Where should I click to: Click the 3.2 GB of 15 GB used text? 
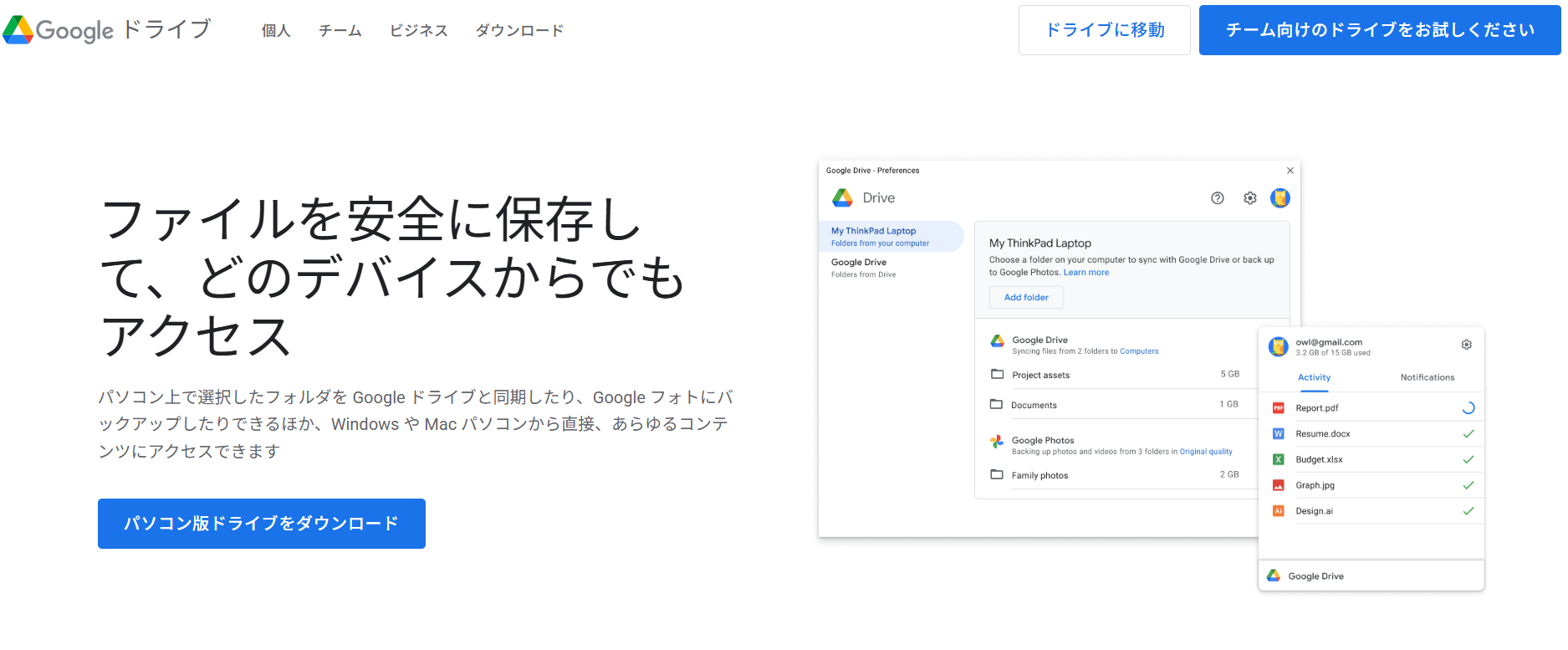pos(1333,353)
